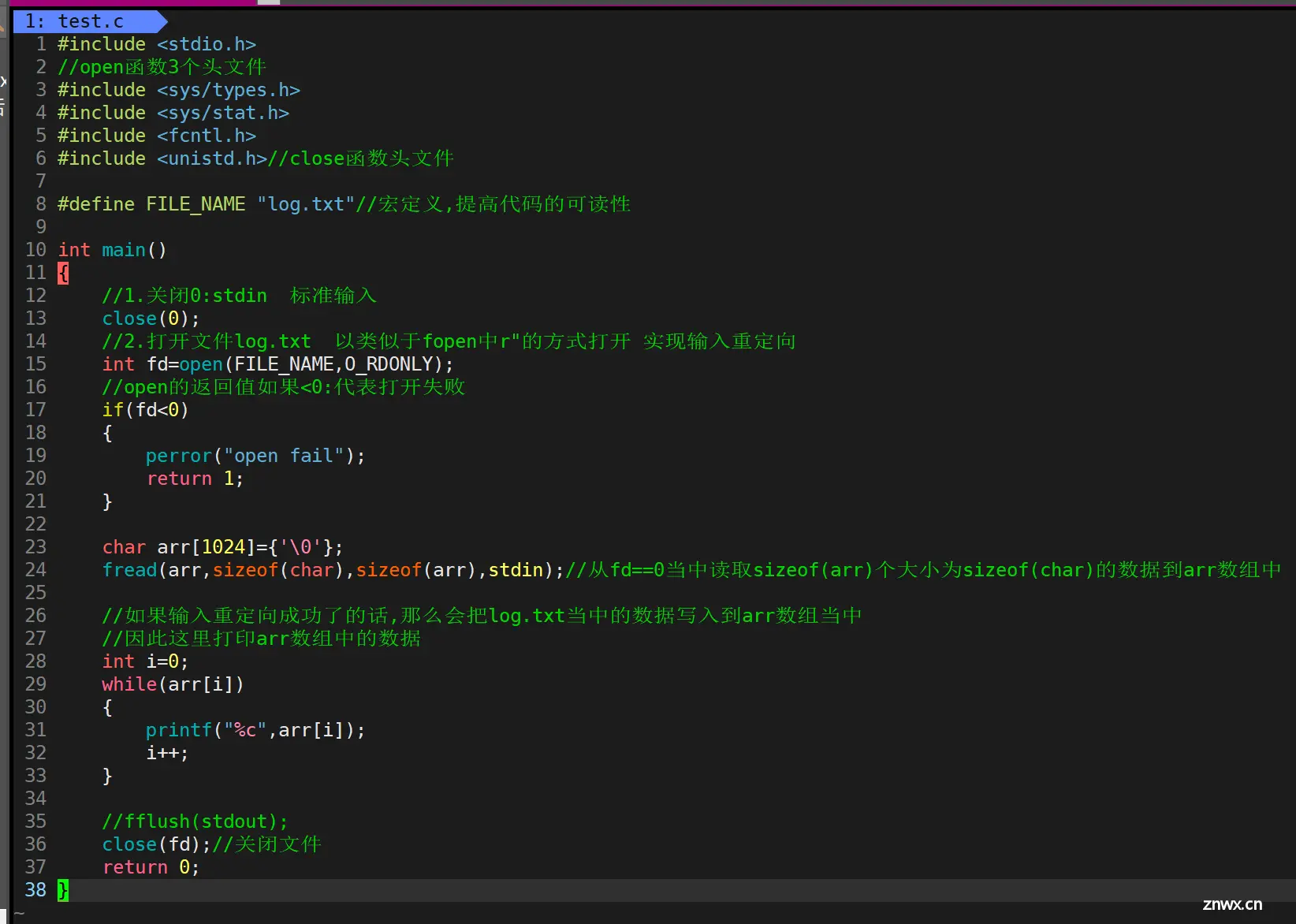Click the O_RDONLY flag argument
This screenshot has width=1296, height=924.
(389, 364)
